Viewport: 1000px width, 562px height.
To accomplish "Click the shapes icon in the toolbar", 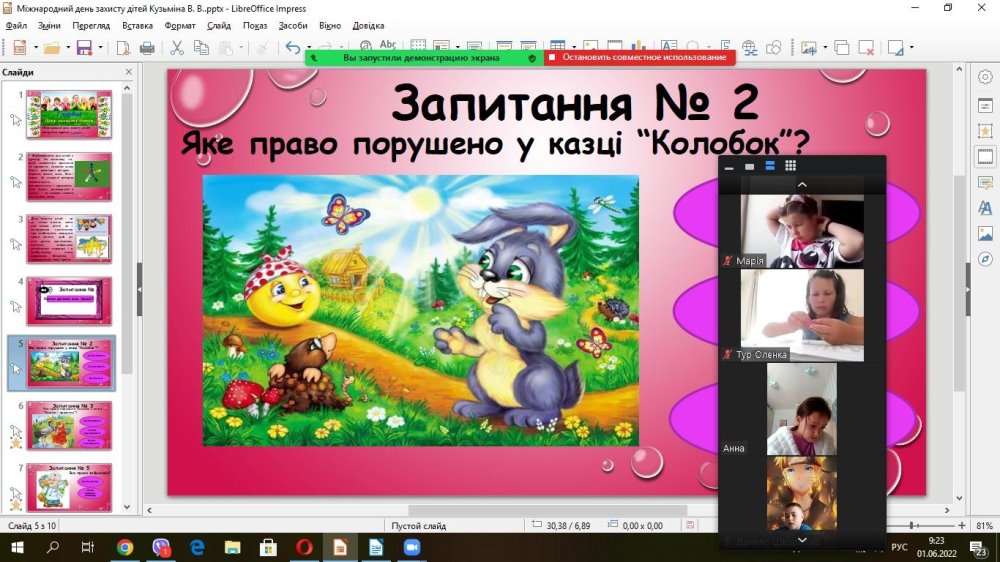I will tap(774, 48).
